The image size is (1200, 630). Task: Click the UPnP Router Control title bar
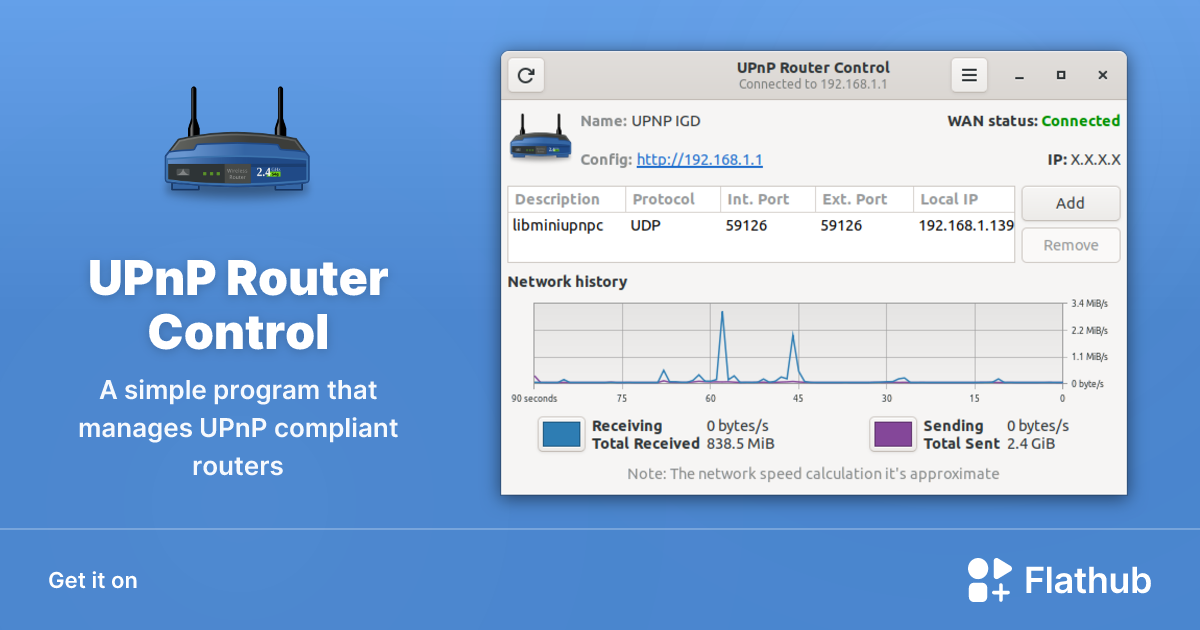[812, 67]
